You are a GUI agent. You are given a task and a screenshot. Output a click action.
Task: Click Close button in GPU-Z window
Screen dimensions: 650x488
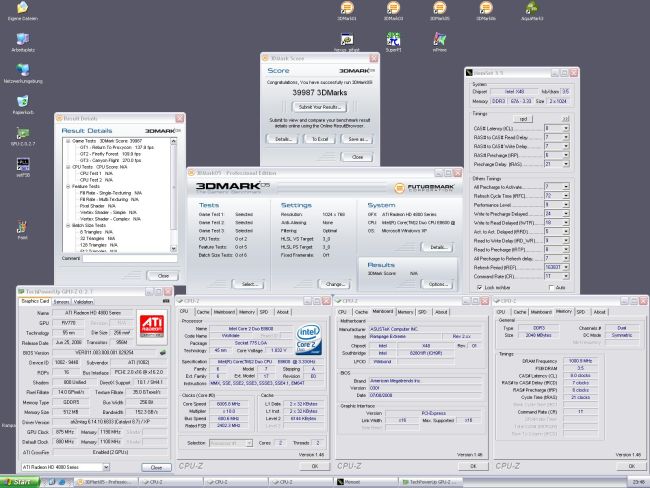156,468
